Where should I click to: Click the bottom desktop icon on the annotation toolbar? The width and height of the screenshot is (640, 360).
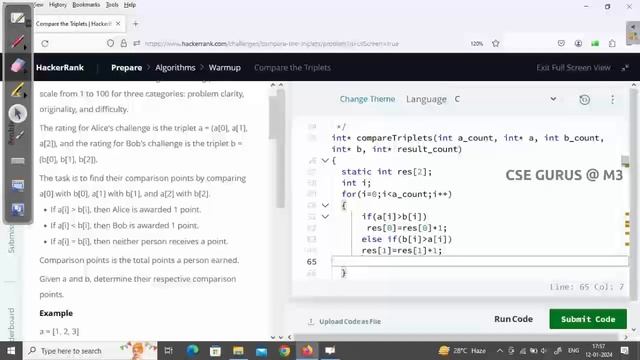pos(17,210)
